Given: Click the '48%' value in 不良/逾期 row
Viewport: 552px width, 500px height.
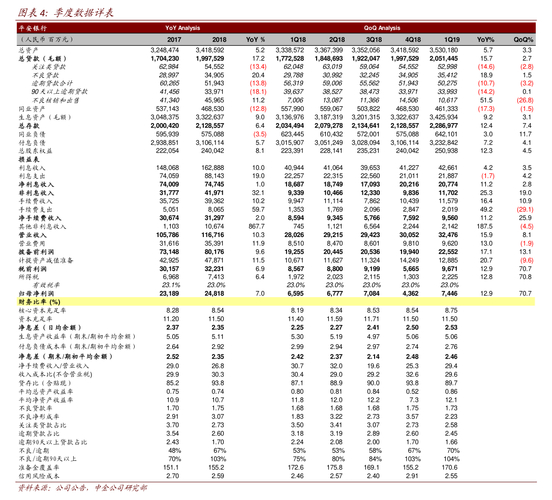Looking at the screenshot, I should (x=174, y=450).
